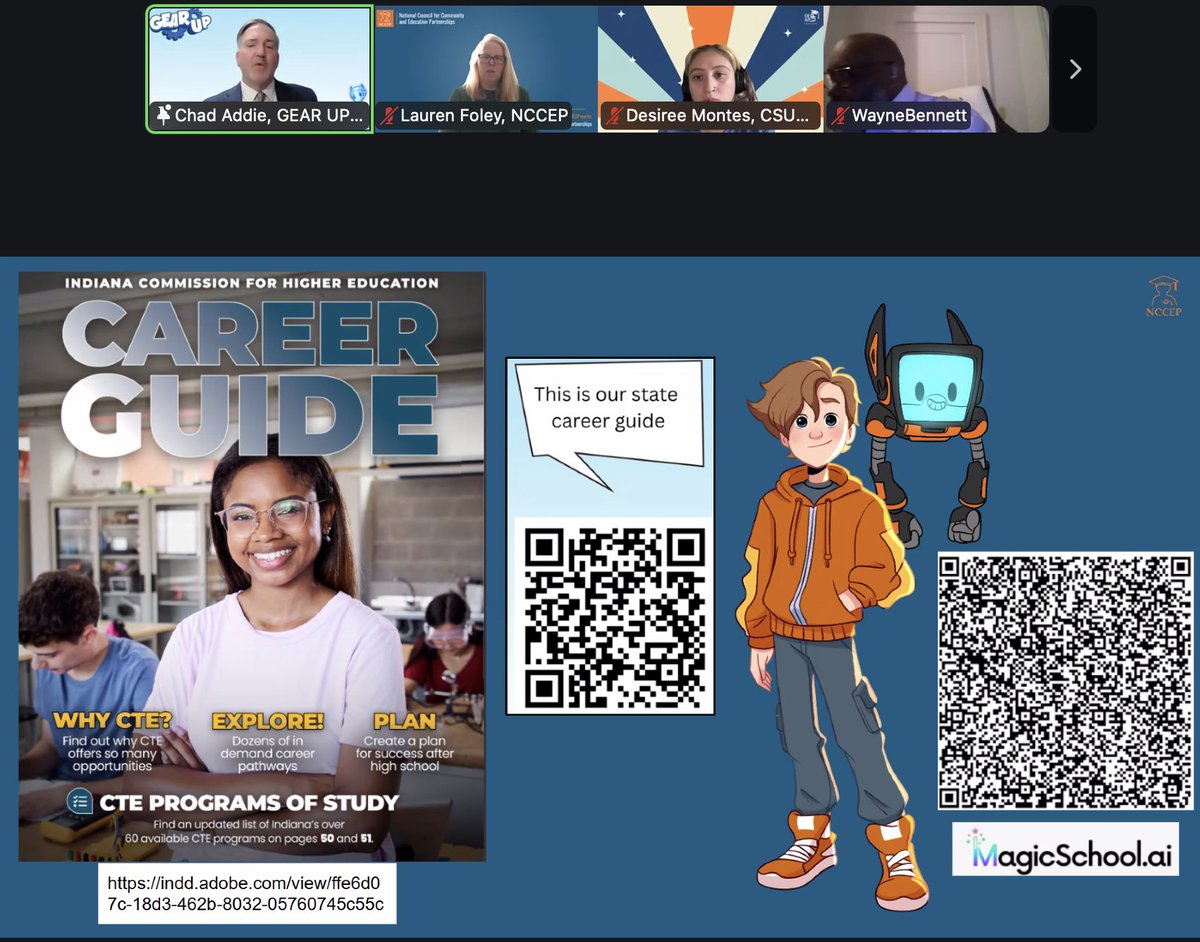Click the large MagicSchool QR code
The width and height of the screenshot is (1200, 942).
click(1066, 680)
